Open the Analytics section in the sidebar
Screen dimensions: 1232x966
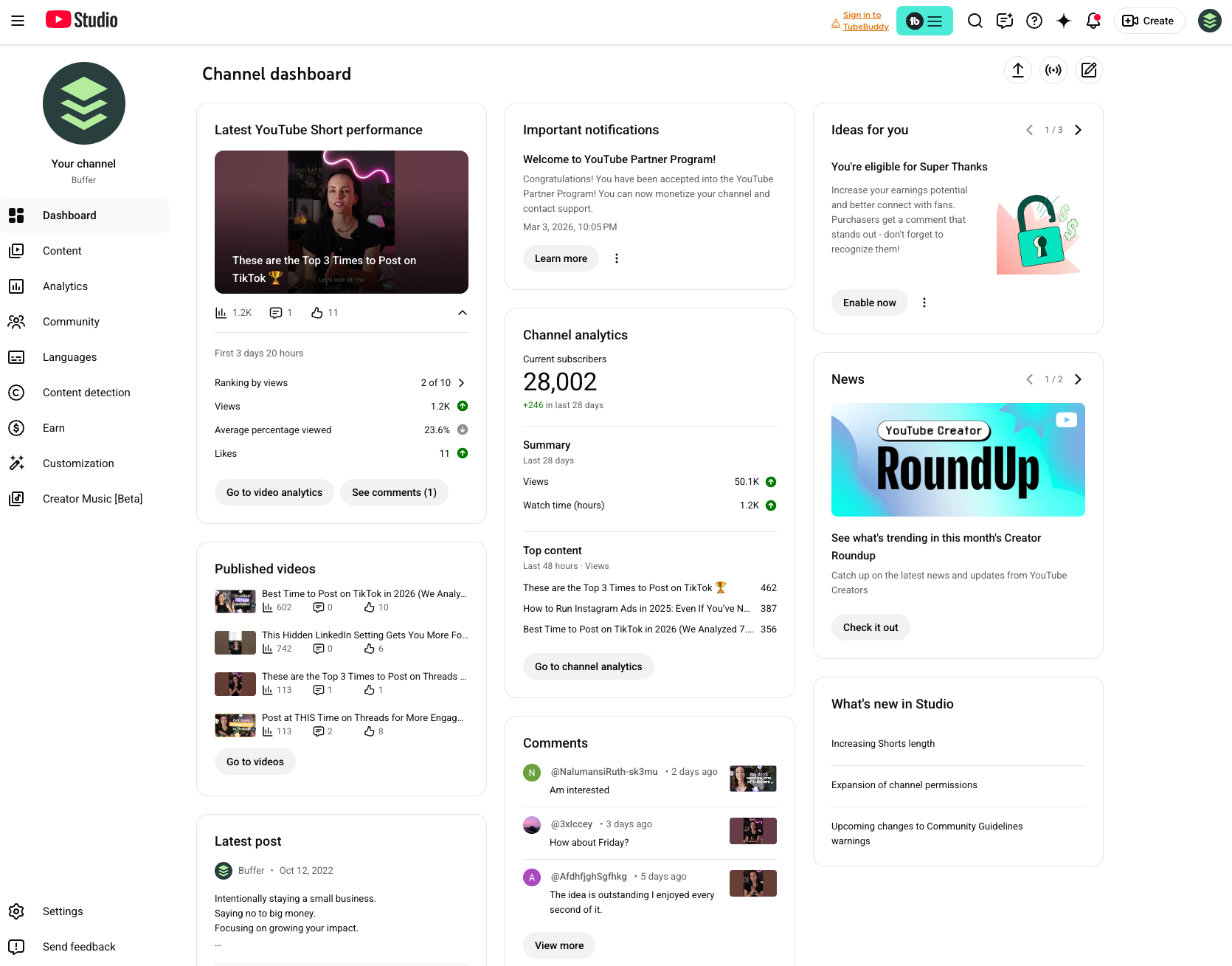click(65, 286)
